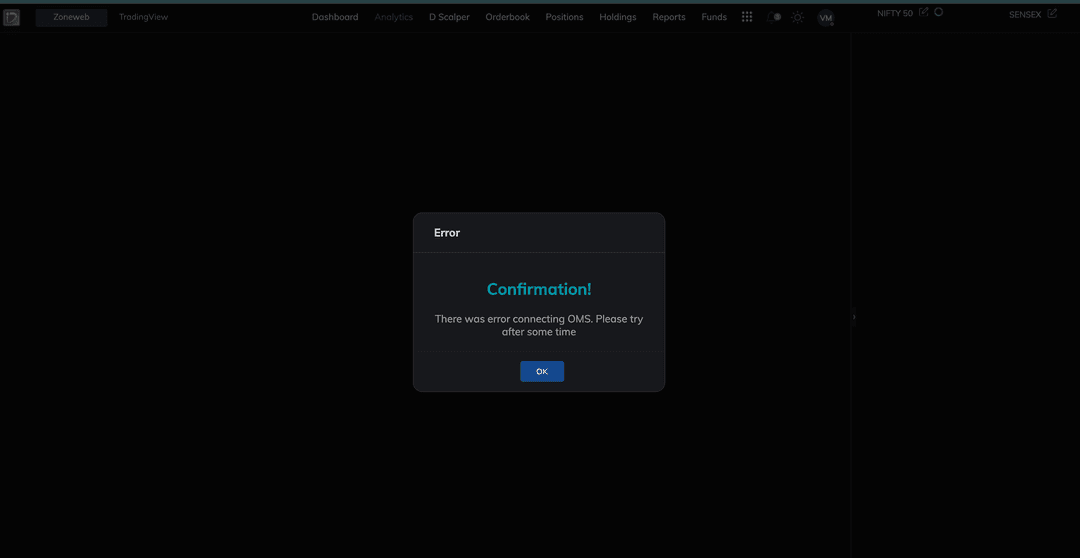
Task: Go to Analytics
Action: 394,17
